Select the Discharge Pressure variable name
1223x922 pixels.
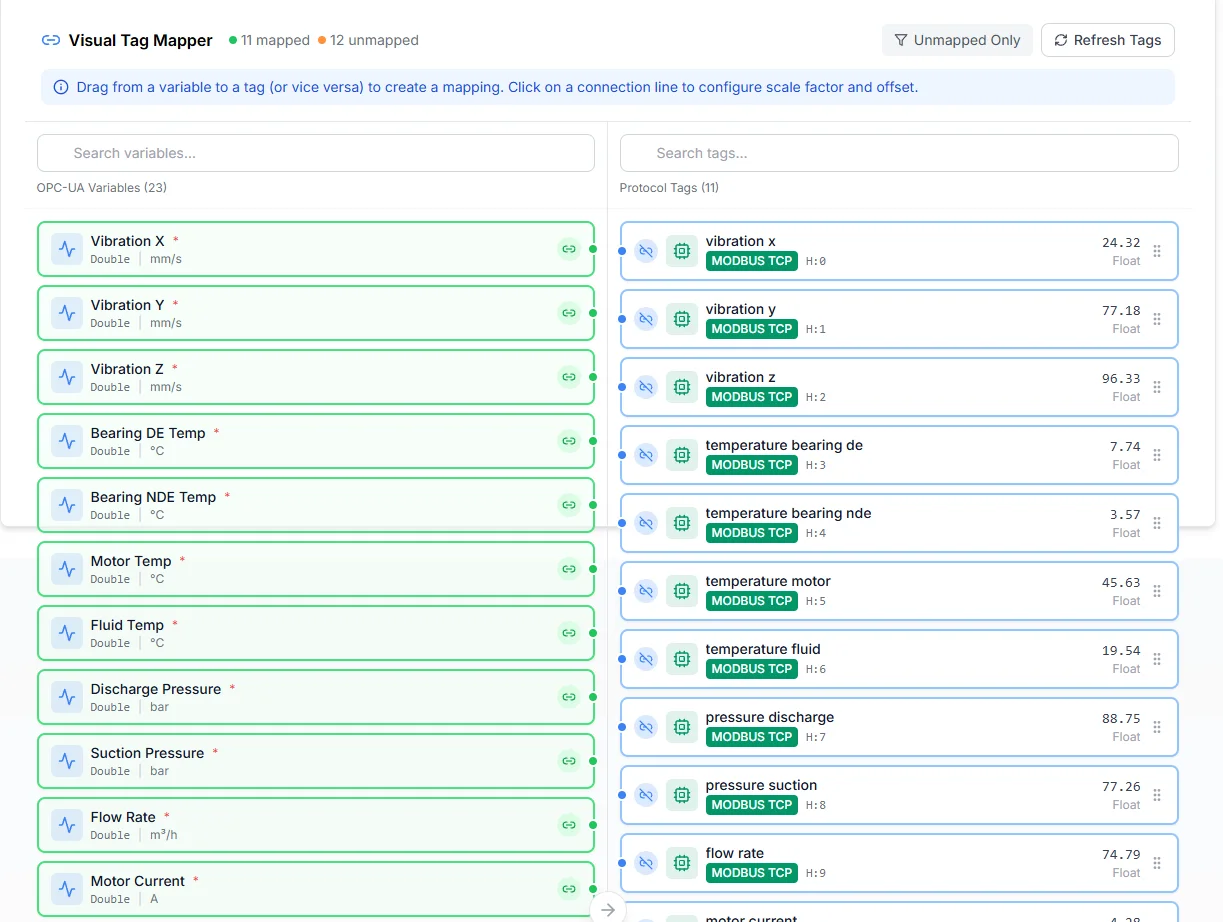click(x=156, y=689)
